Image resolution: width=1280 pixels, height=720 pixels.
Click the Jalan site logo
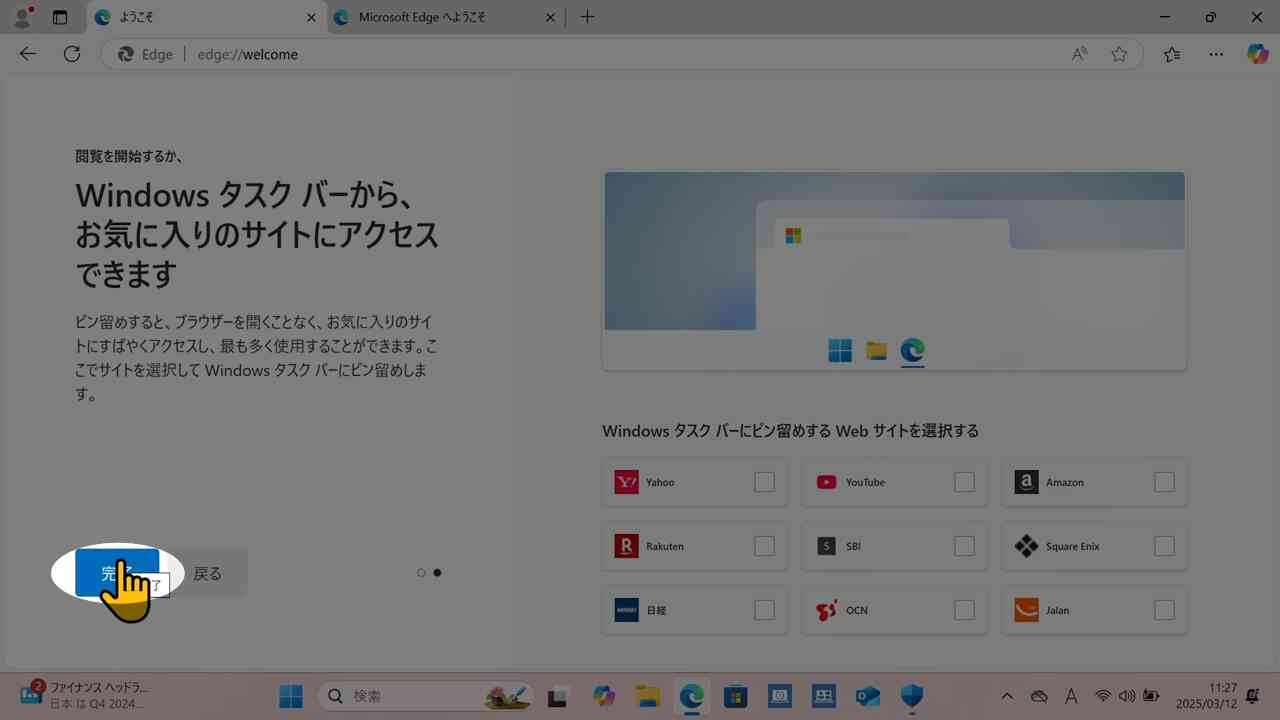click(1026, 610)
